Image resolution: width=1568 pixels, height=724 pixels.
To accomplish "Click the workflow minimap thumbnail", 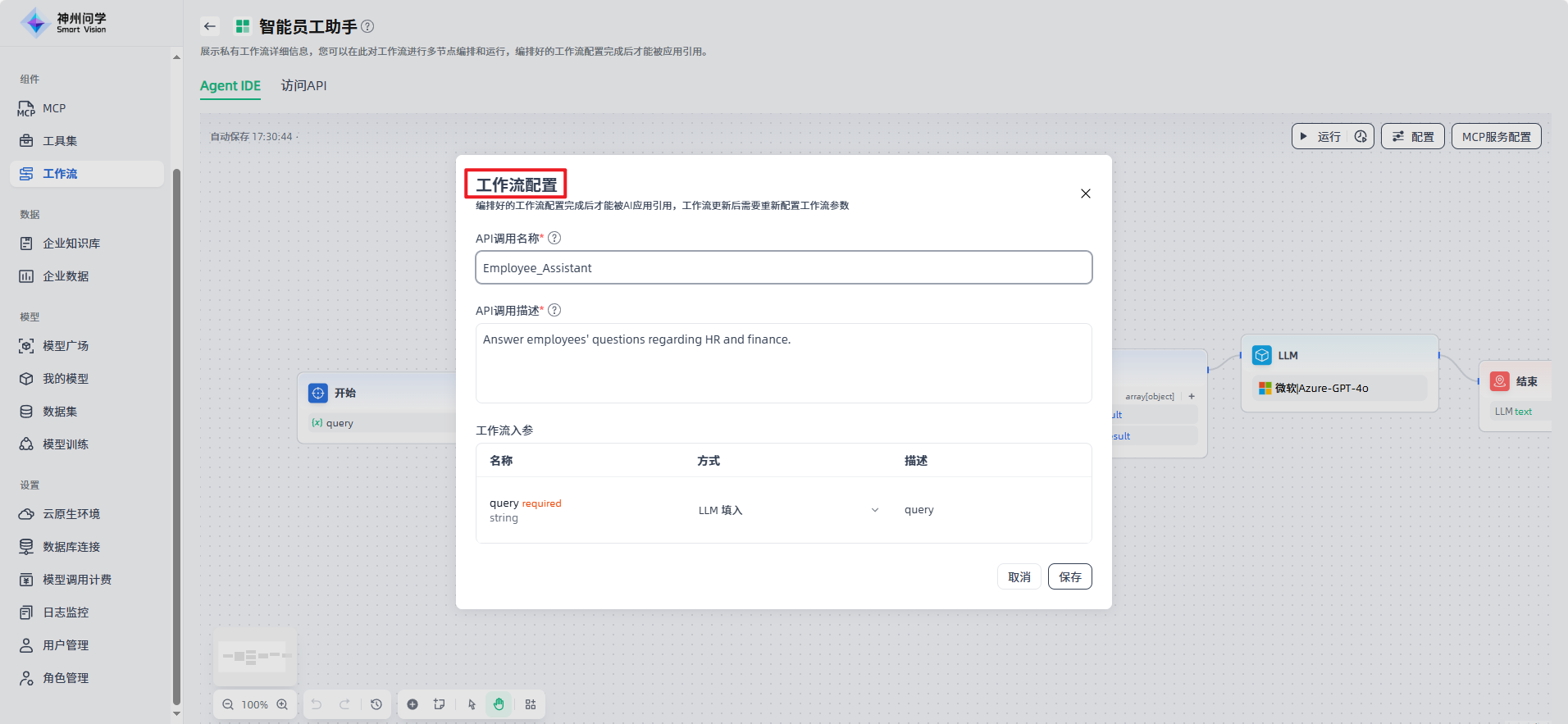I will click(255, 657).
